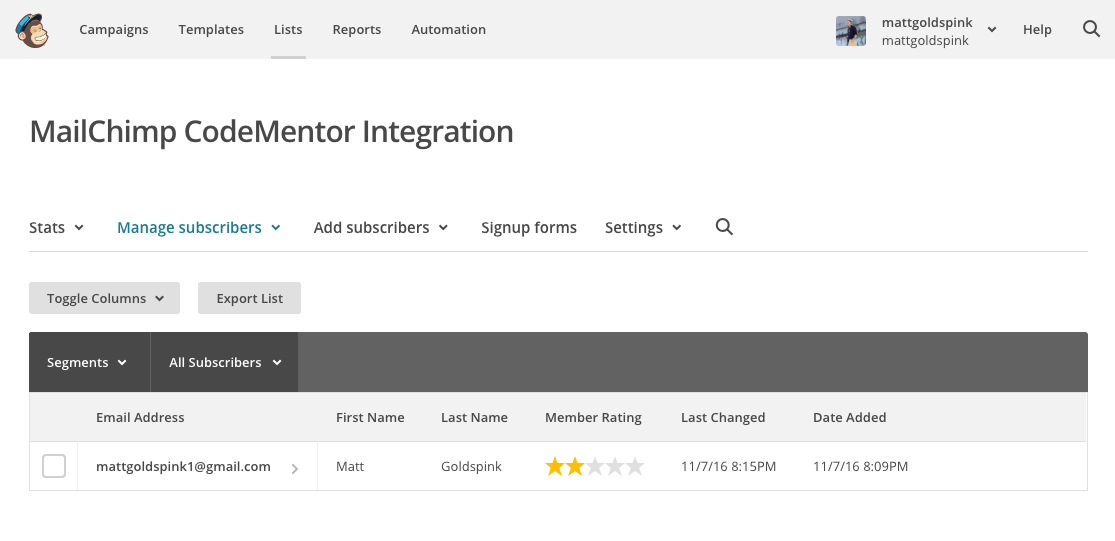
Task: Click the member rating stars for Matt
Action: [594, 467]
